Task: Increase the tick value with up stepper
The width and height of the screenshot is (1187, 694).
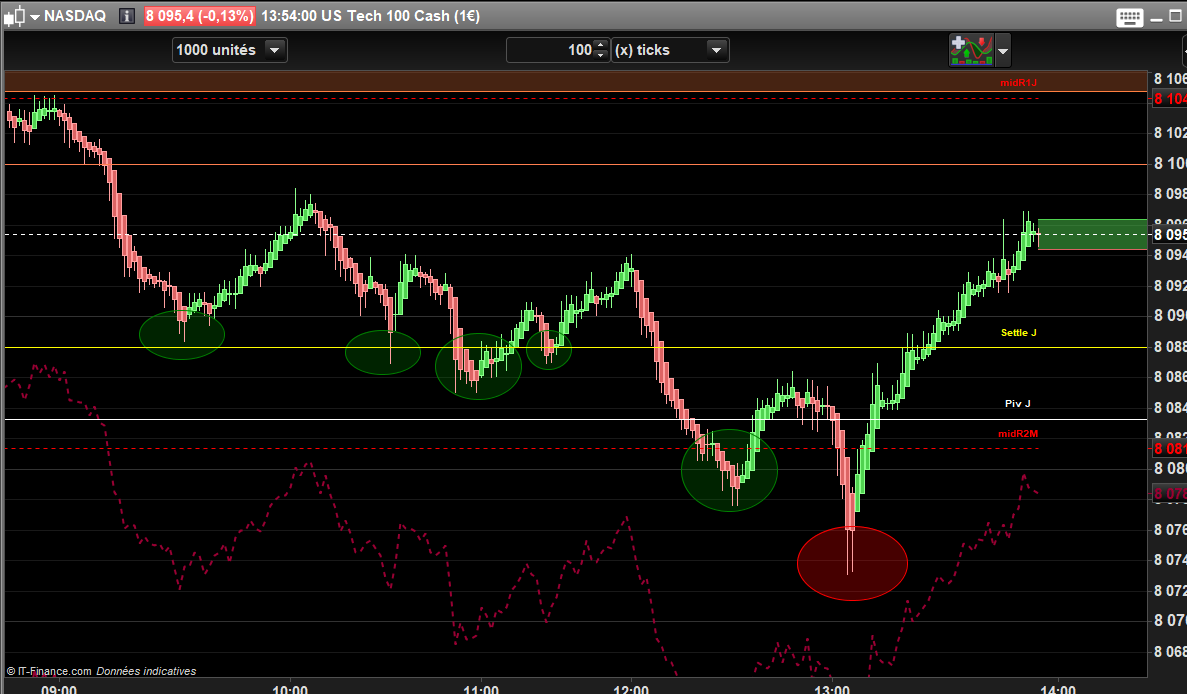Action: click(x=601, y=45)
